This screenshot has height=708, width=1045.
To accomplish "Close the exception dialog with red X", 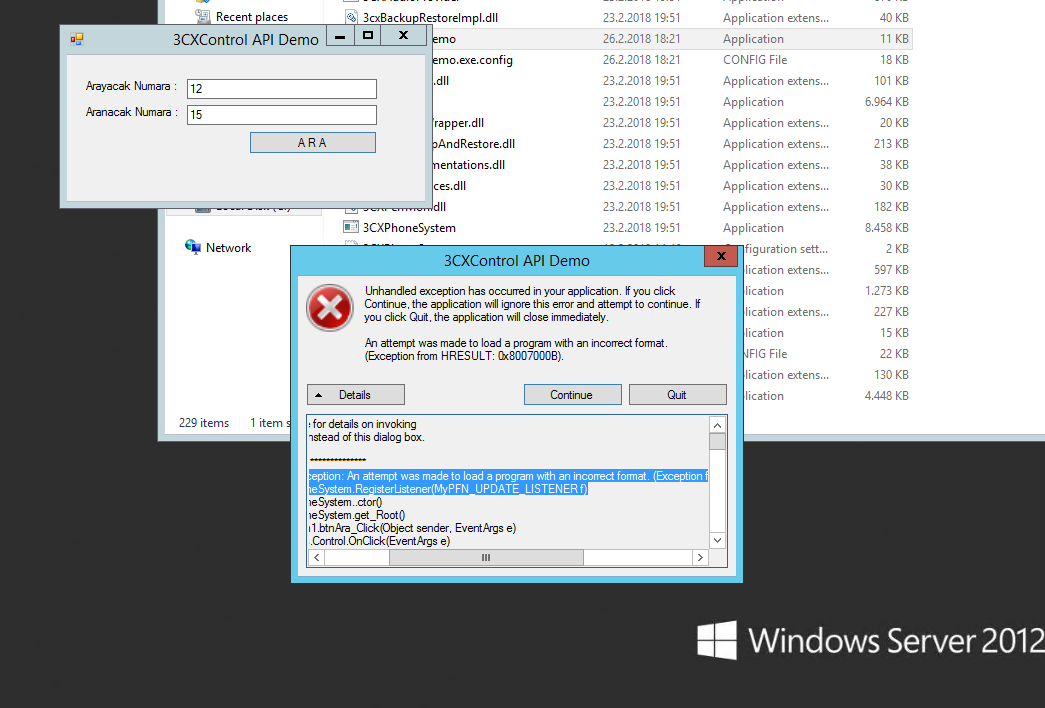I will (x=720, y=256).
